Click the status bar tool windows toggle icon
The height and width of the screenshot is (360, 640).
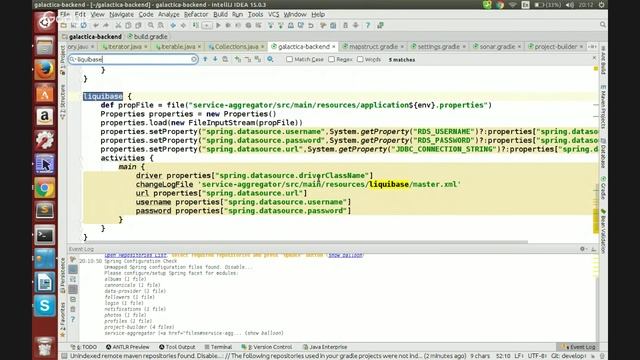point(64,356)
